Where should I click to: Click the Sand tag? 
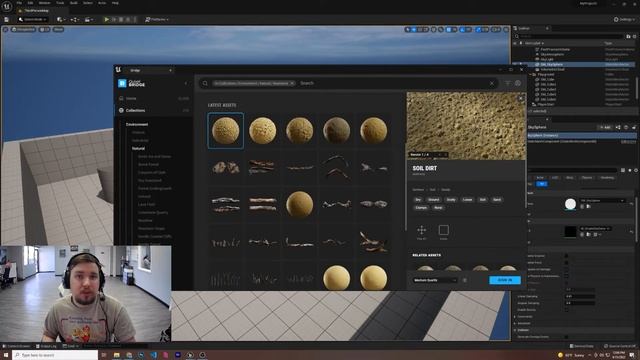(497, 200)
